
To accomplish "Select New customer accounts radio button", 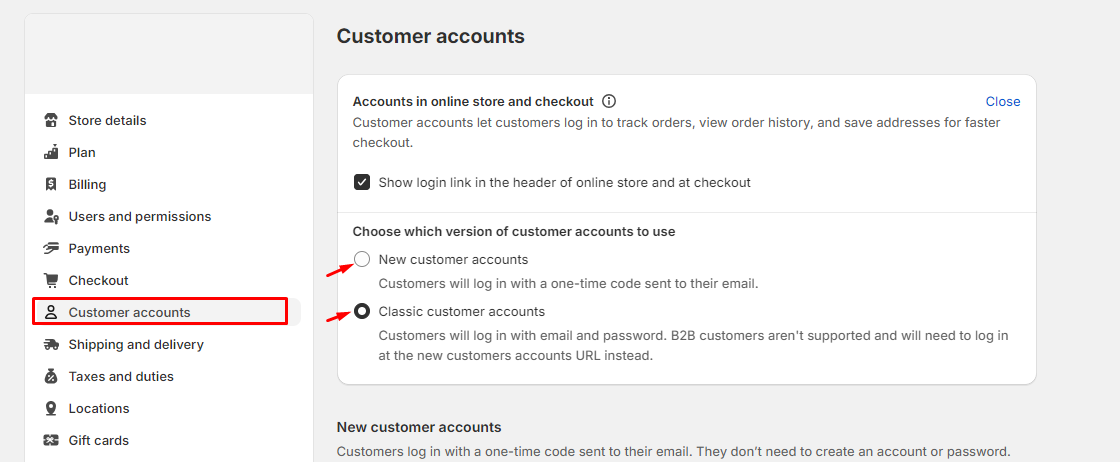I will coord(362,260).
